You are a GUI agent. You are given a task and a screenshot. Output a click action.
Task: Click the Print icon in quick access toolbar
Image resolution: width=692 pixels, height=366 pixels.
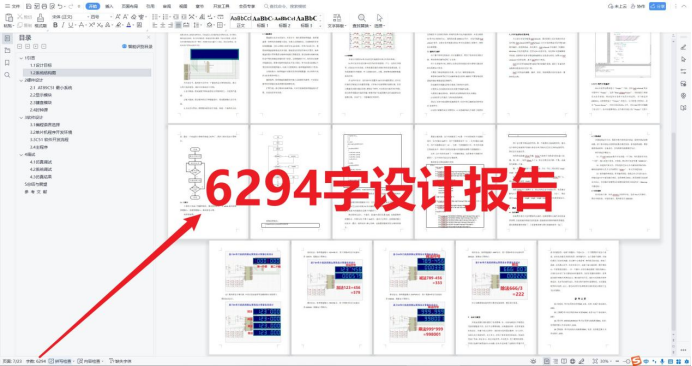[45, 6]
